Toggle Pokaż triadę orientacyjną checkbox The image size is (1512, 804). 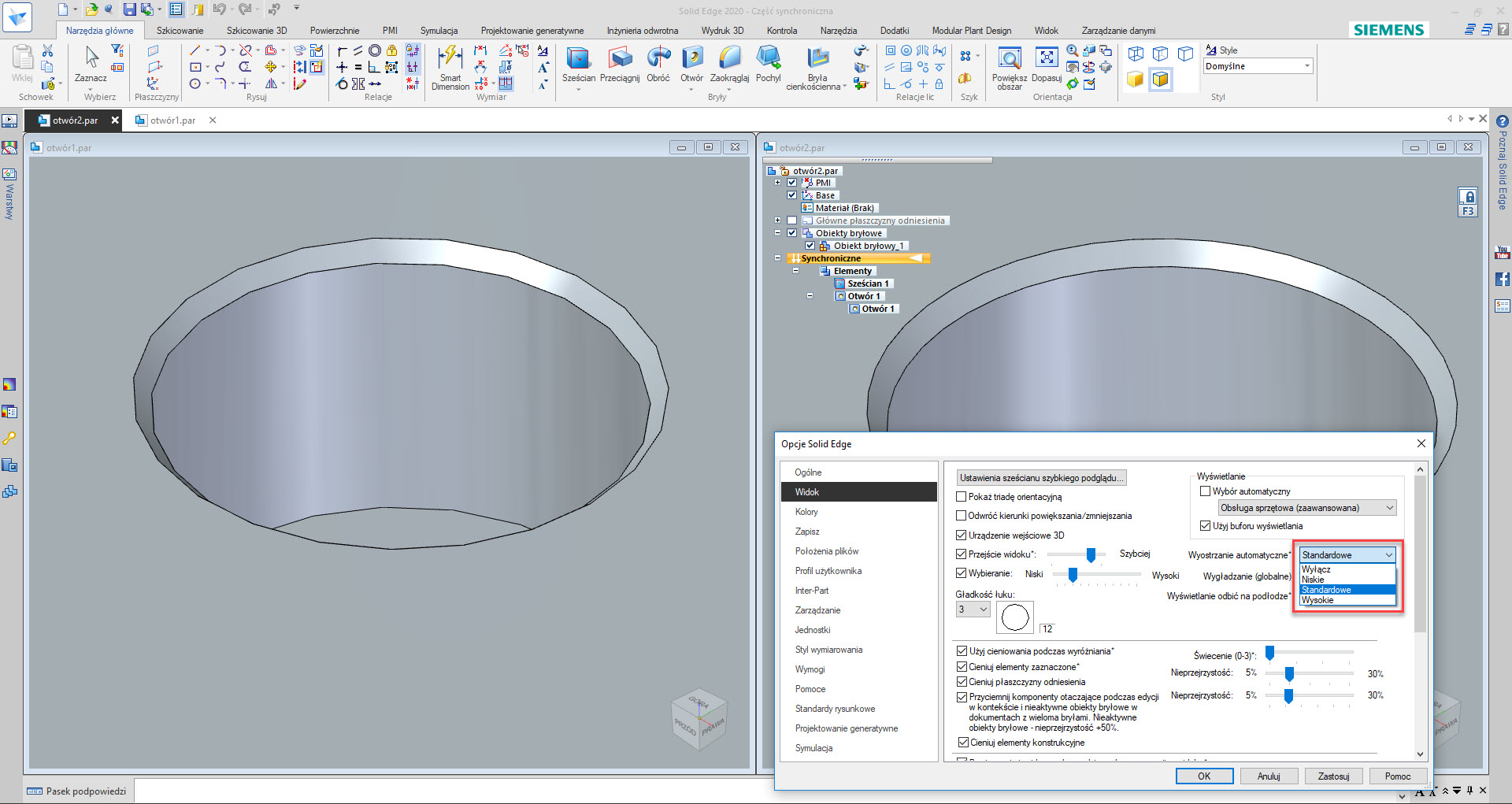coord(961,497)
